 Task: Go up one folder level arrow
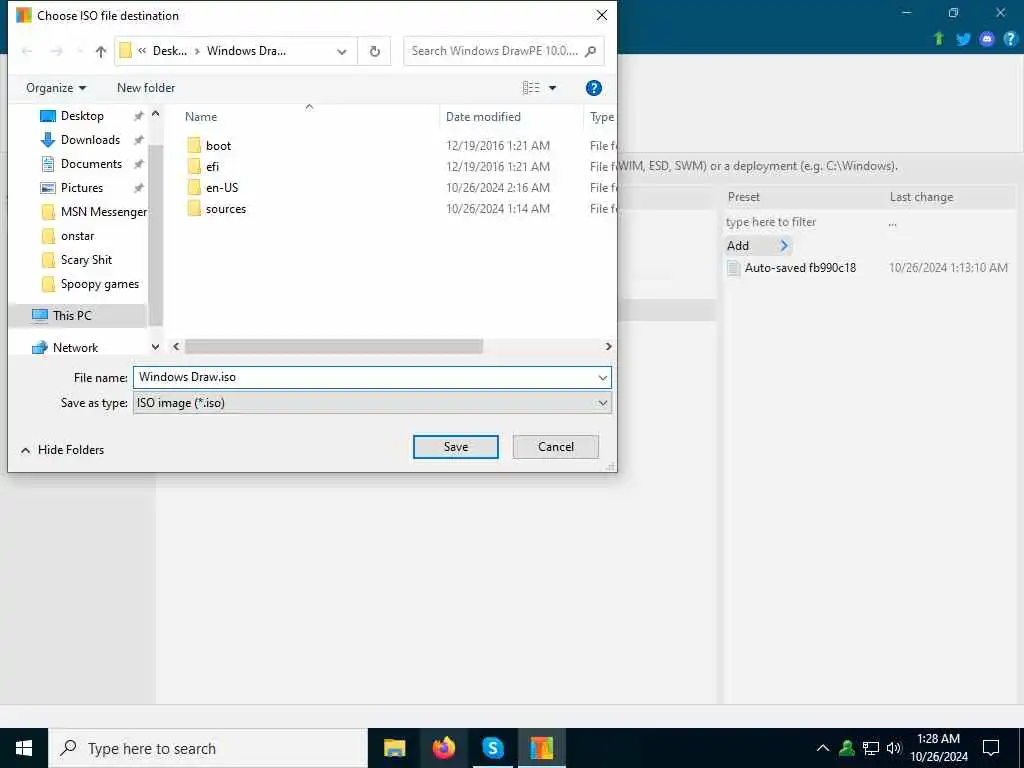click(x=101, y=51)
